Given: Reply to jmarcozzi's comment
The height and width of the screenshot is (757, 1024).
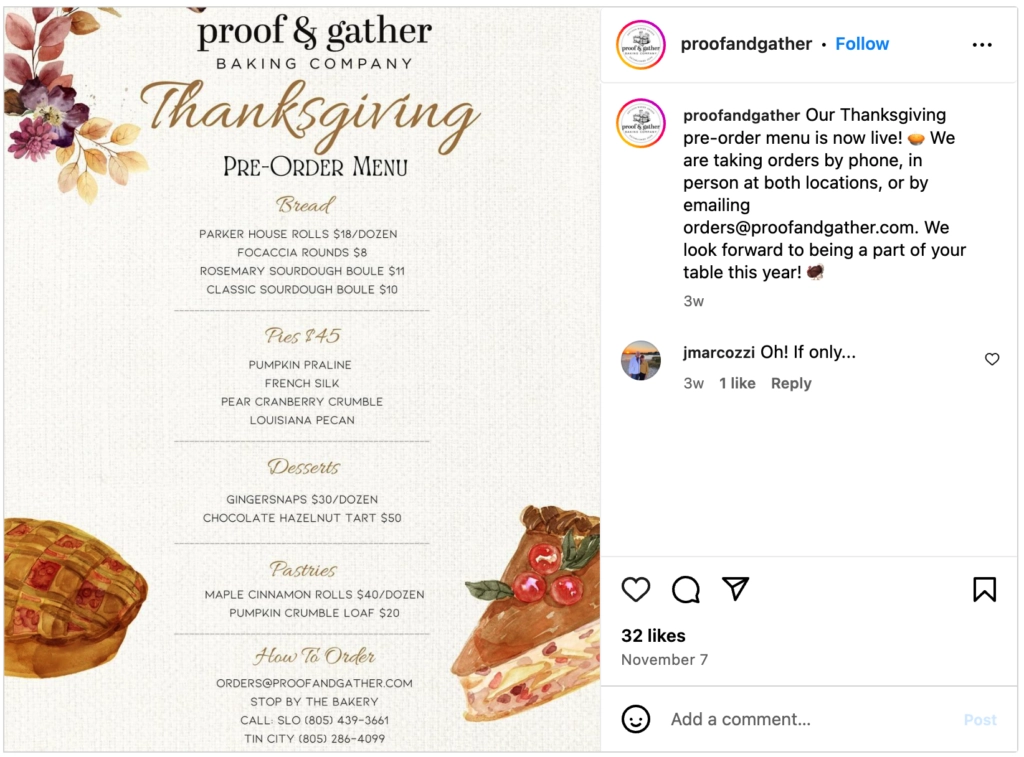Looking at the screenshot, I should point(791,383).
